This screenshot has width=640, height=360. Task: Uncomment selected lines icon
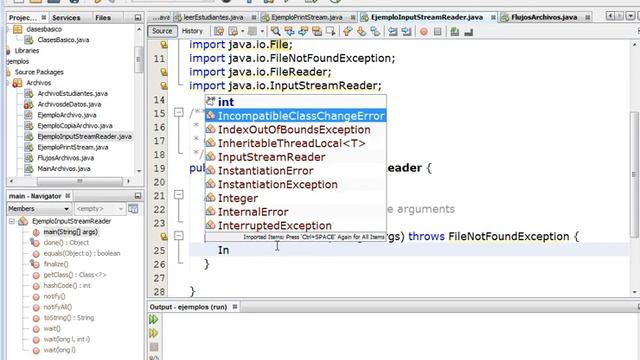[x=469, y=31]
